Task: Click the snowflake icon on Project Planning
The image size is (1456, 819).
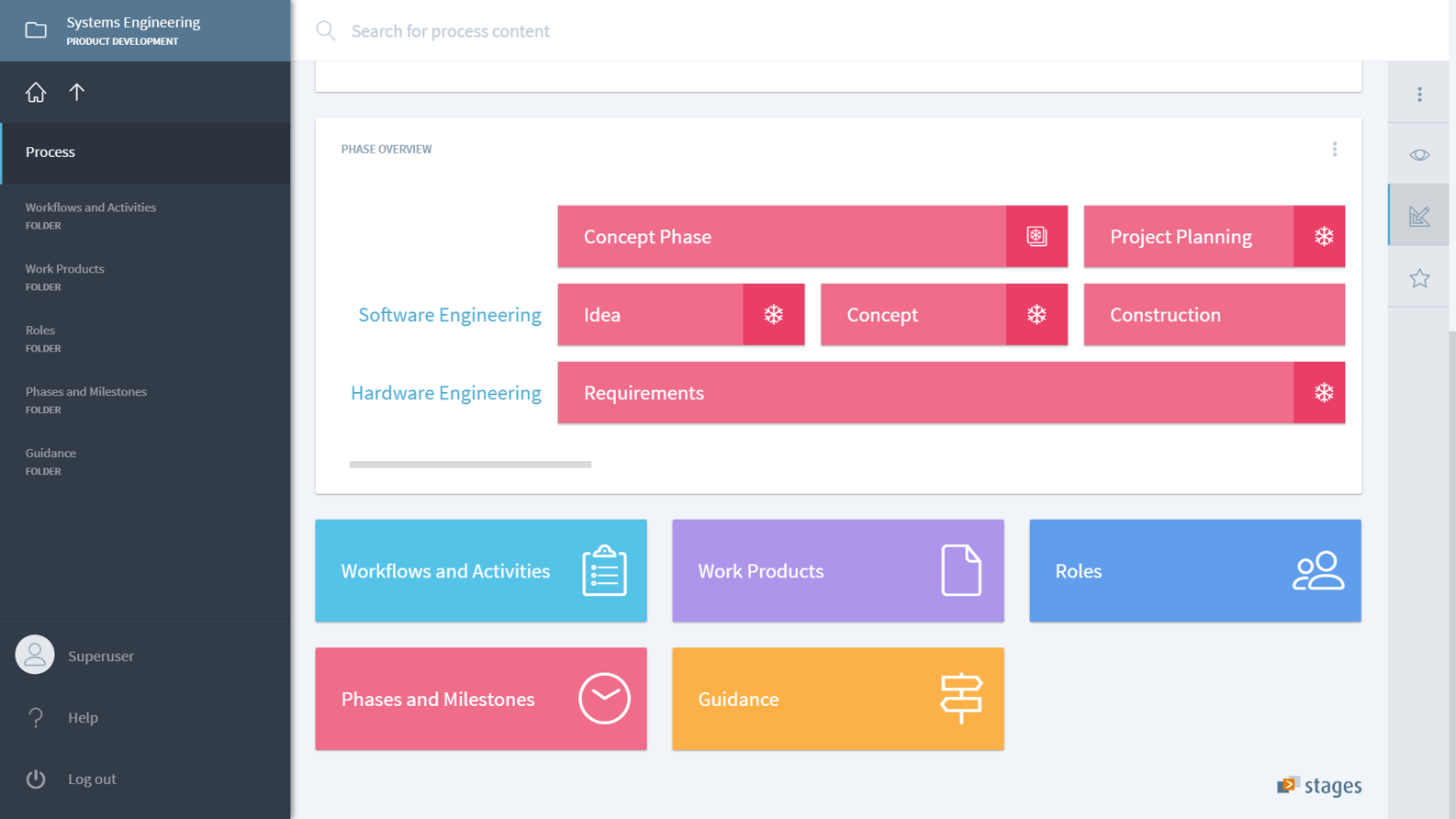Action: pos(1323,237)
